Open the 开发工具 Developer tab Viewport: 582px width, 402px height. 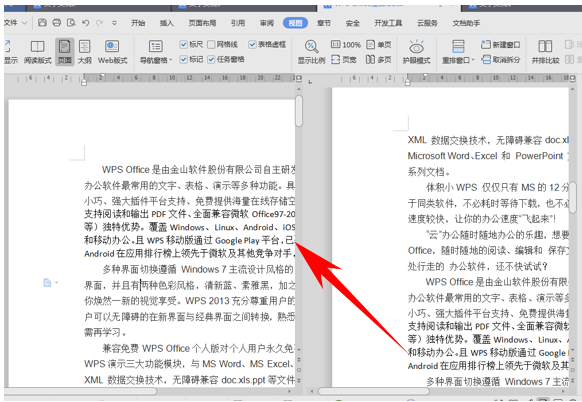tap(388, 23)
